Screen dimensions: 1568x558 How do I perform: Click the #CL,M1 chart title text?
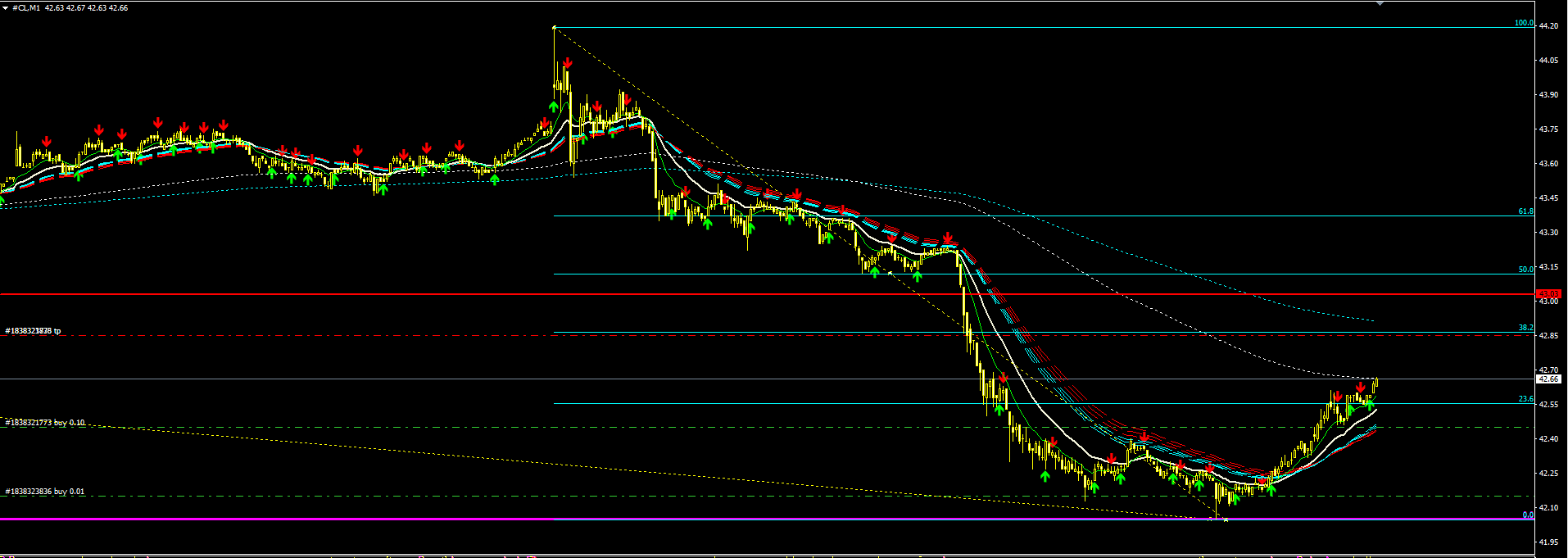pos(26,7)
